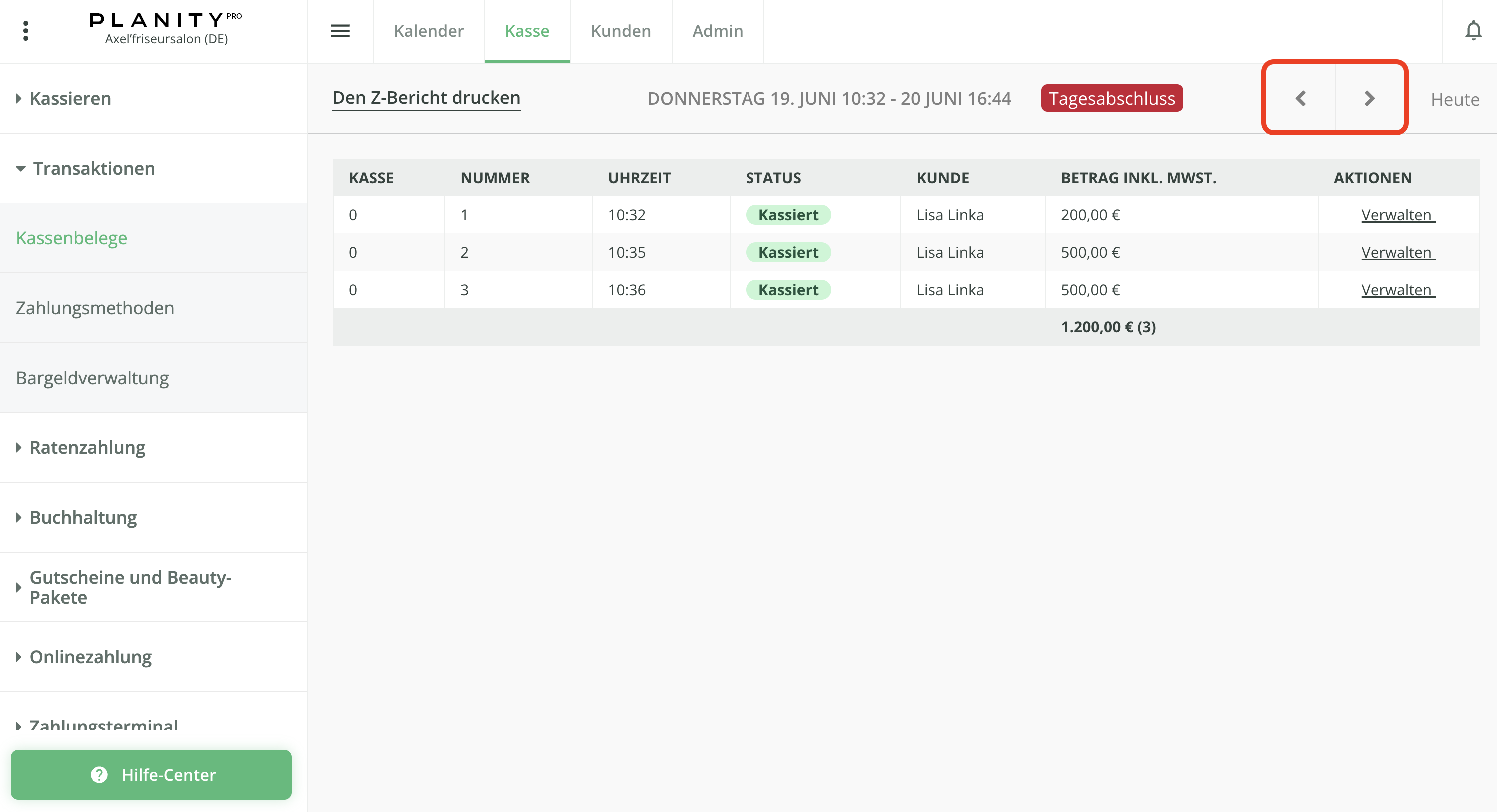Image resolution: width=1497 pixels, height=812 pixels.
Task: Click the red Tagesabschluss button
Action: (1111, 98)
